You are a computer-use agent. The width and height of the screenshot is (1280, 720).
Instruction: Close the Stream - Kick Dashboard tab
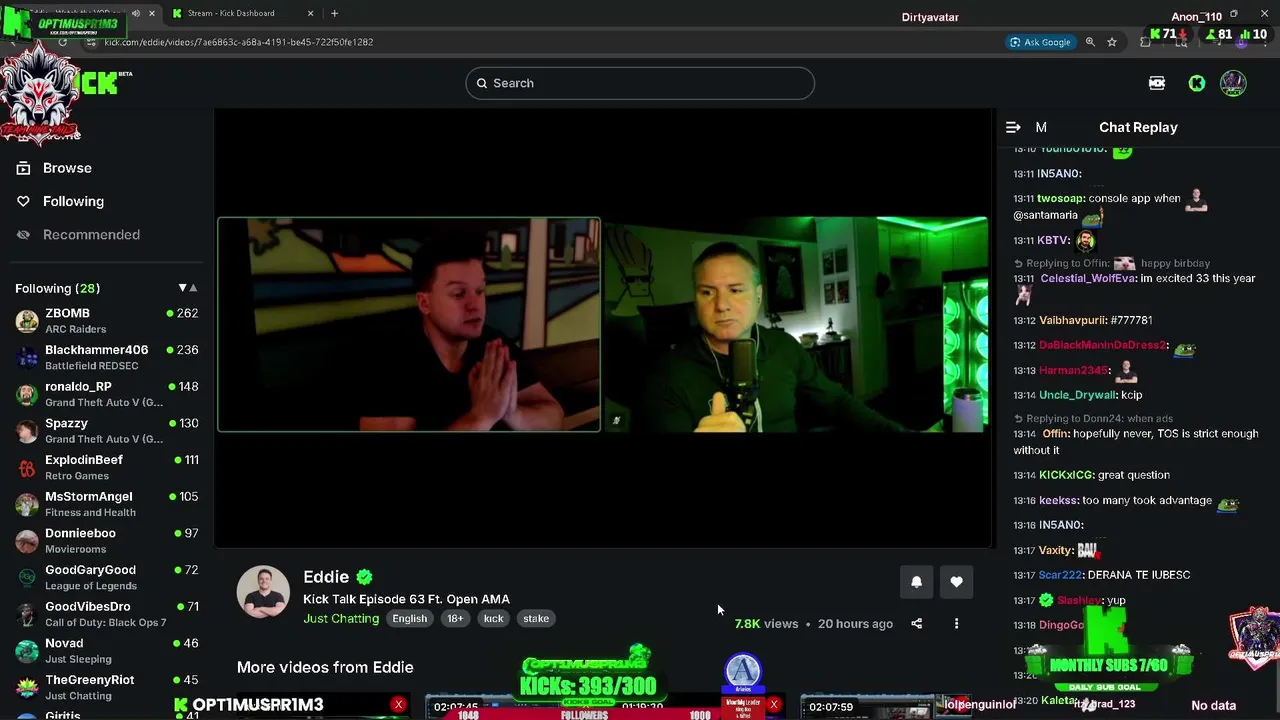click(x=310, y=13)
